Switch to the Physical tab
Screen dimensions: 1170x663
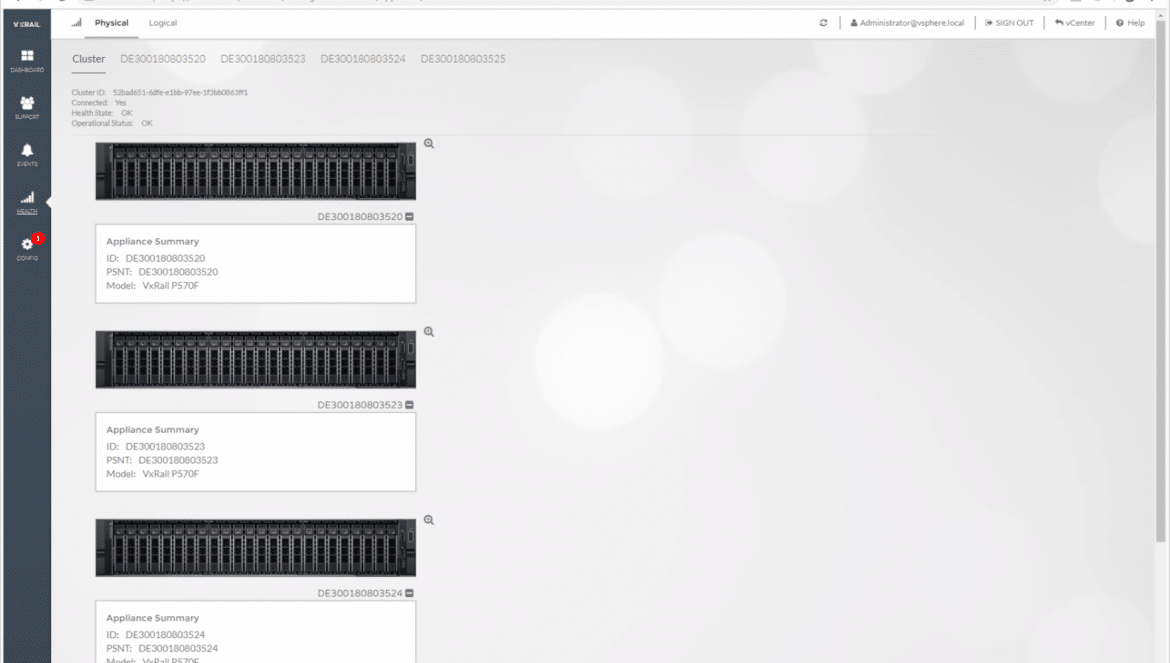tap(111, 22)
